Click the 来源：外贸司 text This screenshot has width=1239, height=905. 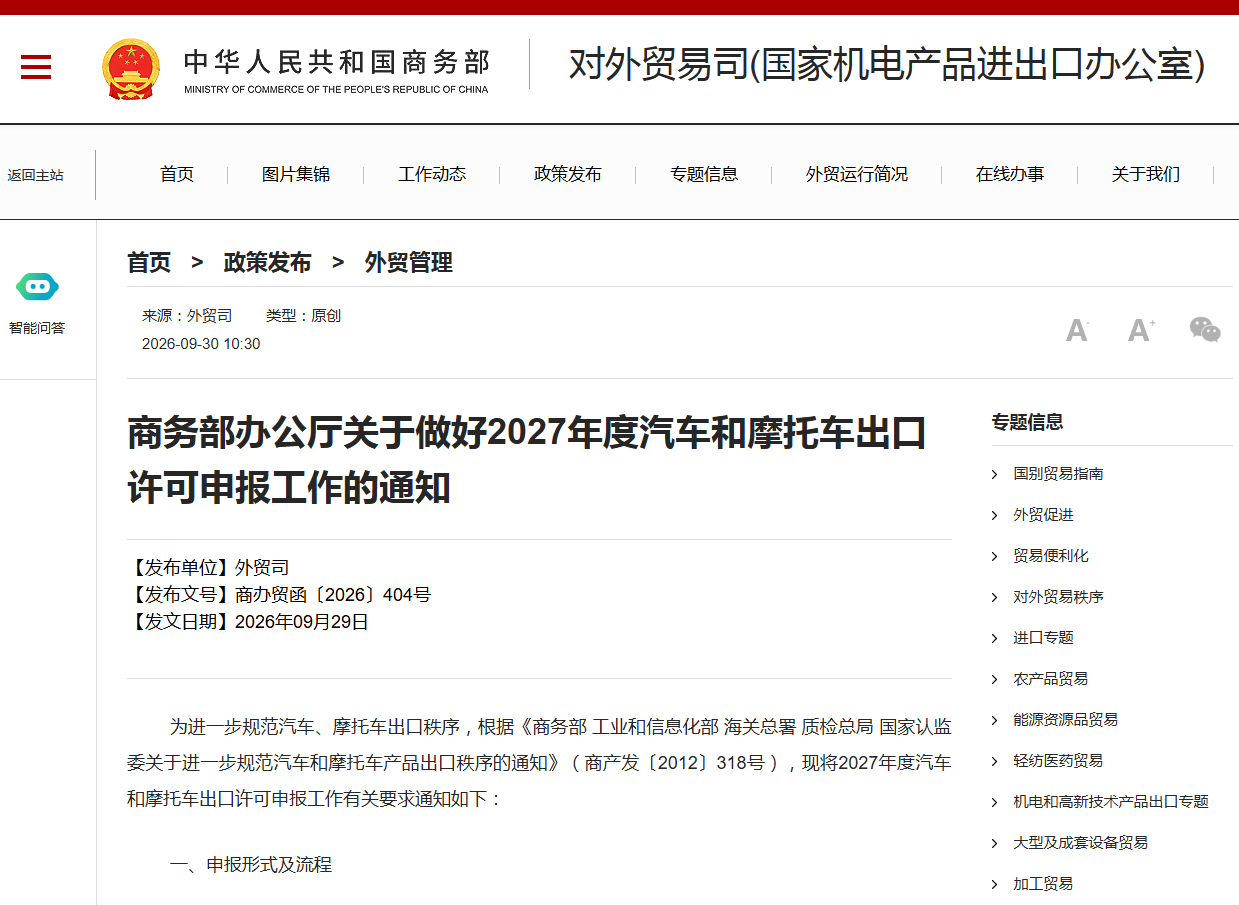click(x=187, y=316)
